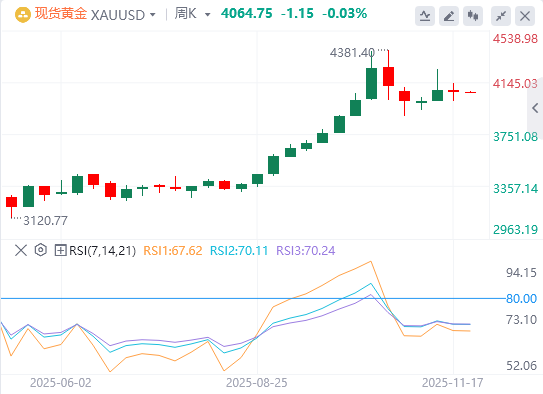Toggle the RSI2 cyan line legend

point(239,250)
